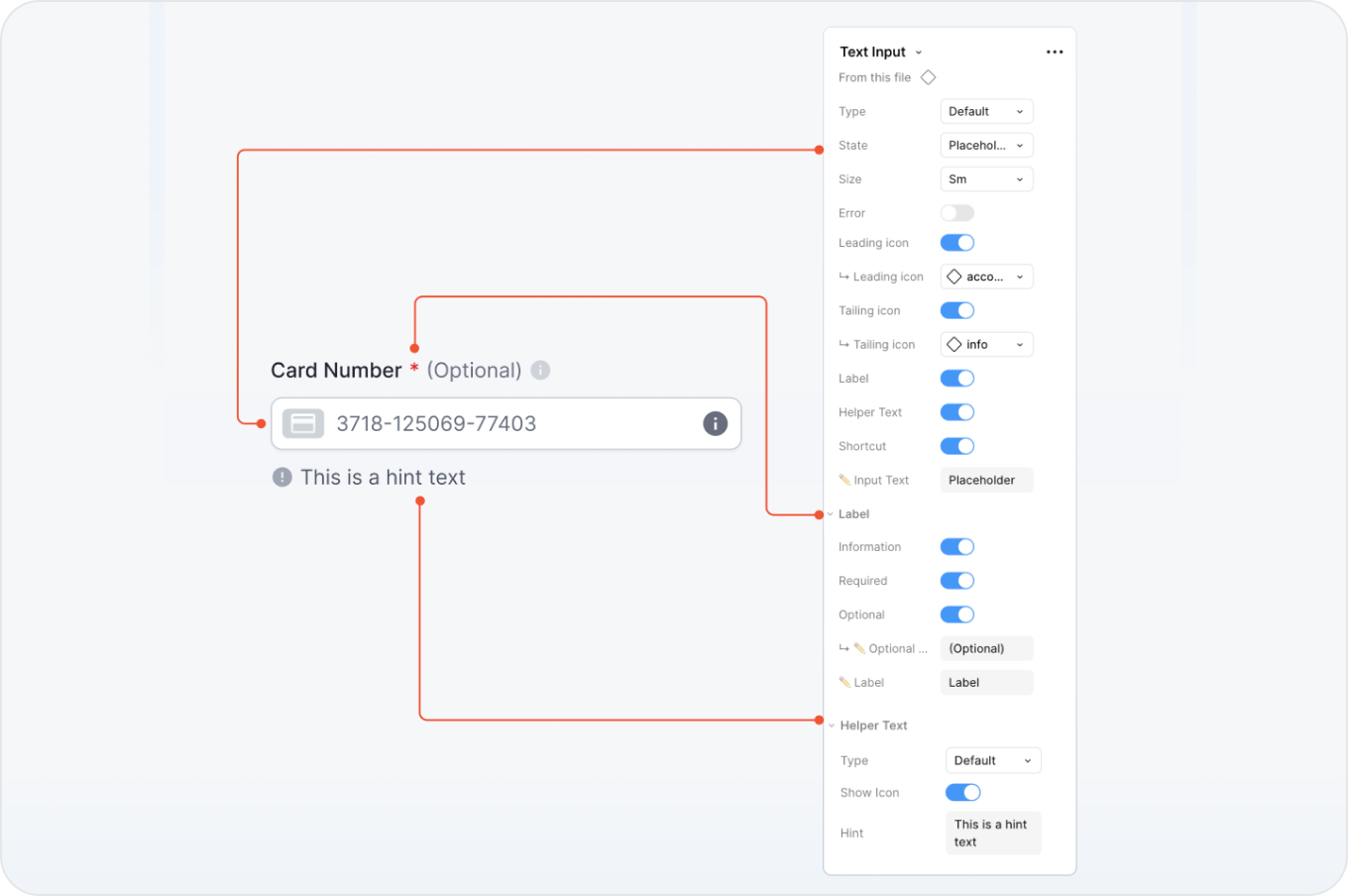
Task: Toggle the Label visibility switch
Action: pyautogui.click(x=957, y=378)
